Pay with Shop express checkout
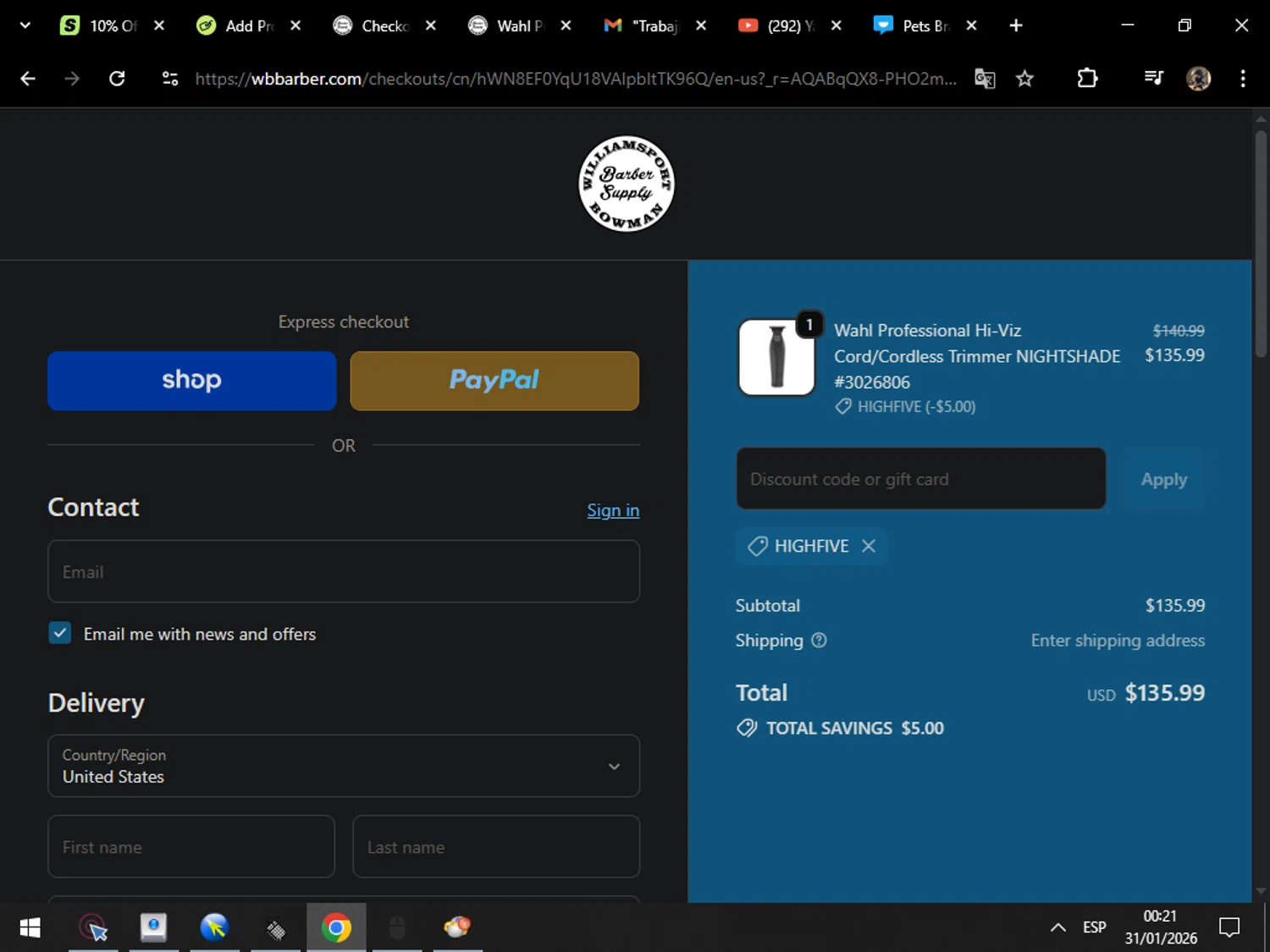Viewport: 1270px width, 952px height. pyautogui.click(x=192, y=381)
